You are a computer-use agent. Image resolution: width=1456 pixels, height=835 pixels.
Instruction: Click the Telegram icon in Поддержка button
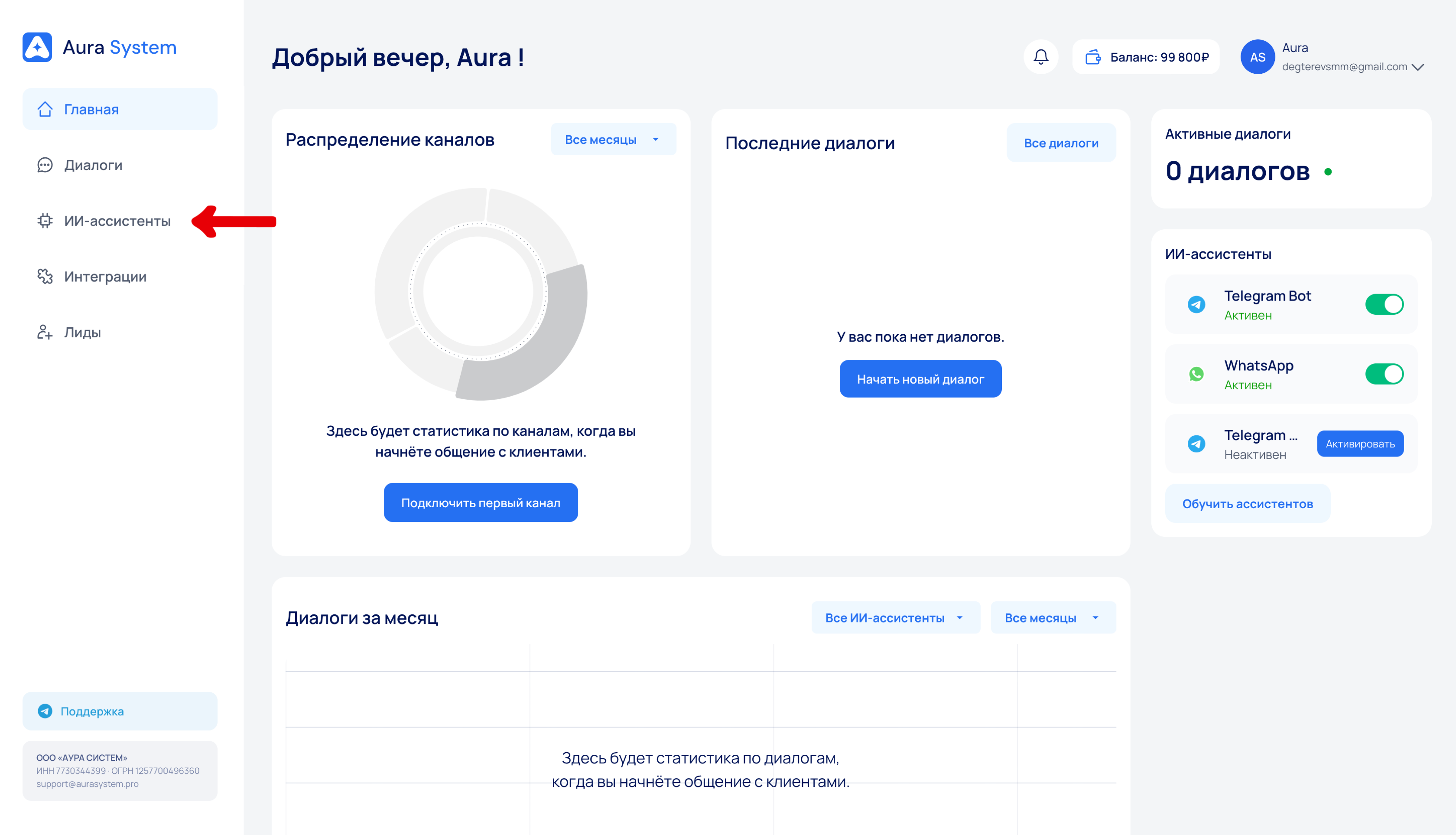[45, 711]
